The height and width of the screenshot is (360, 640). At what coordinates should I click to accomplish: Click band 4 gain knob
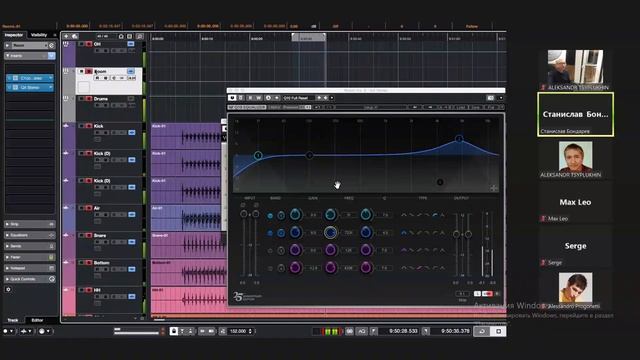(x=295, y=268)
